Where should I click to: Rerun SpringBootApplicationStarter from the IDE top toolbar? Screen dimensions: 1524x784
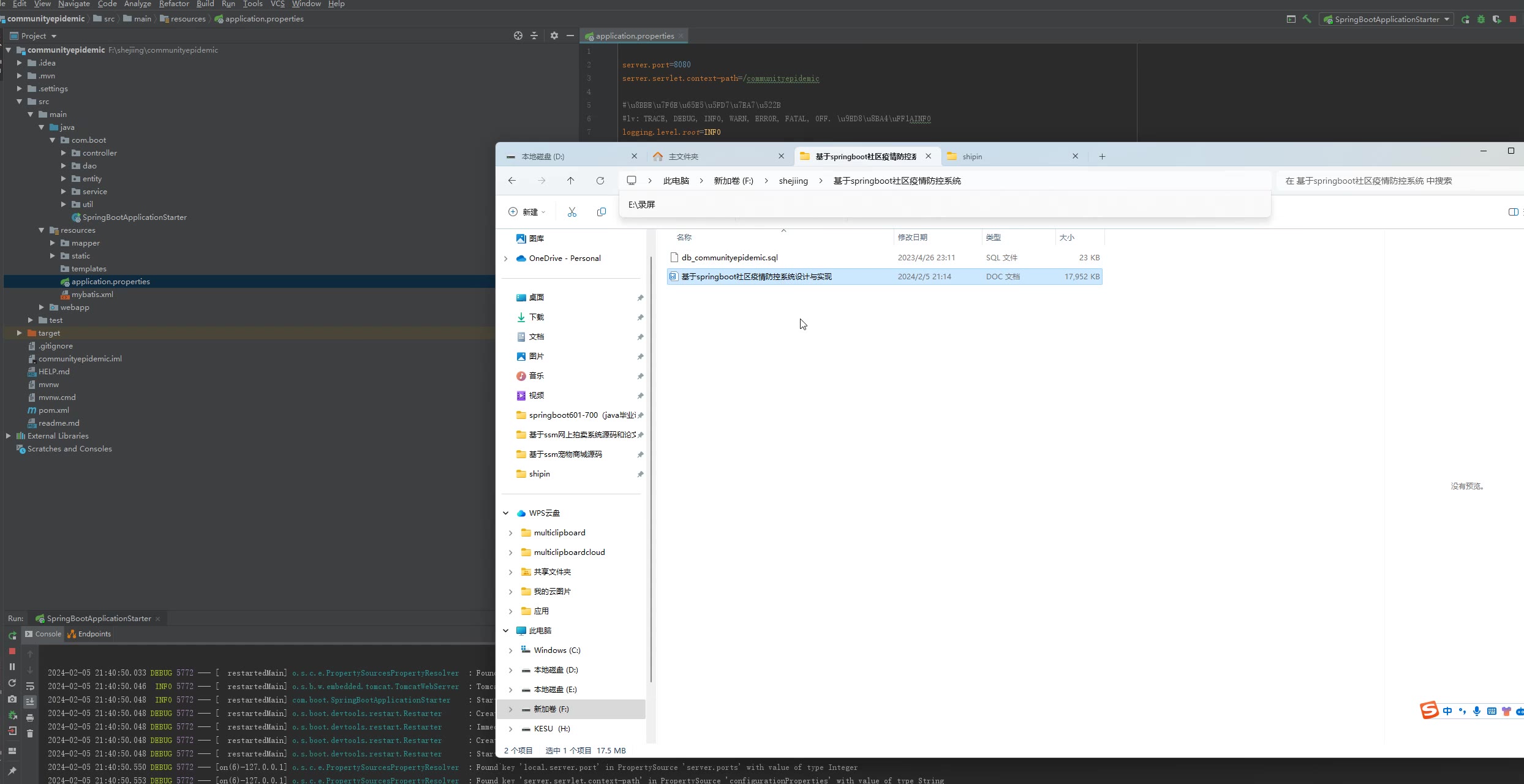tap(1465, 20)
